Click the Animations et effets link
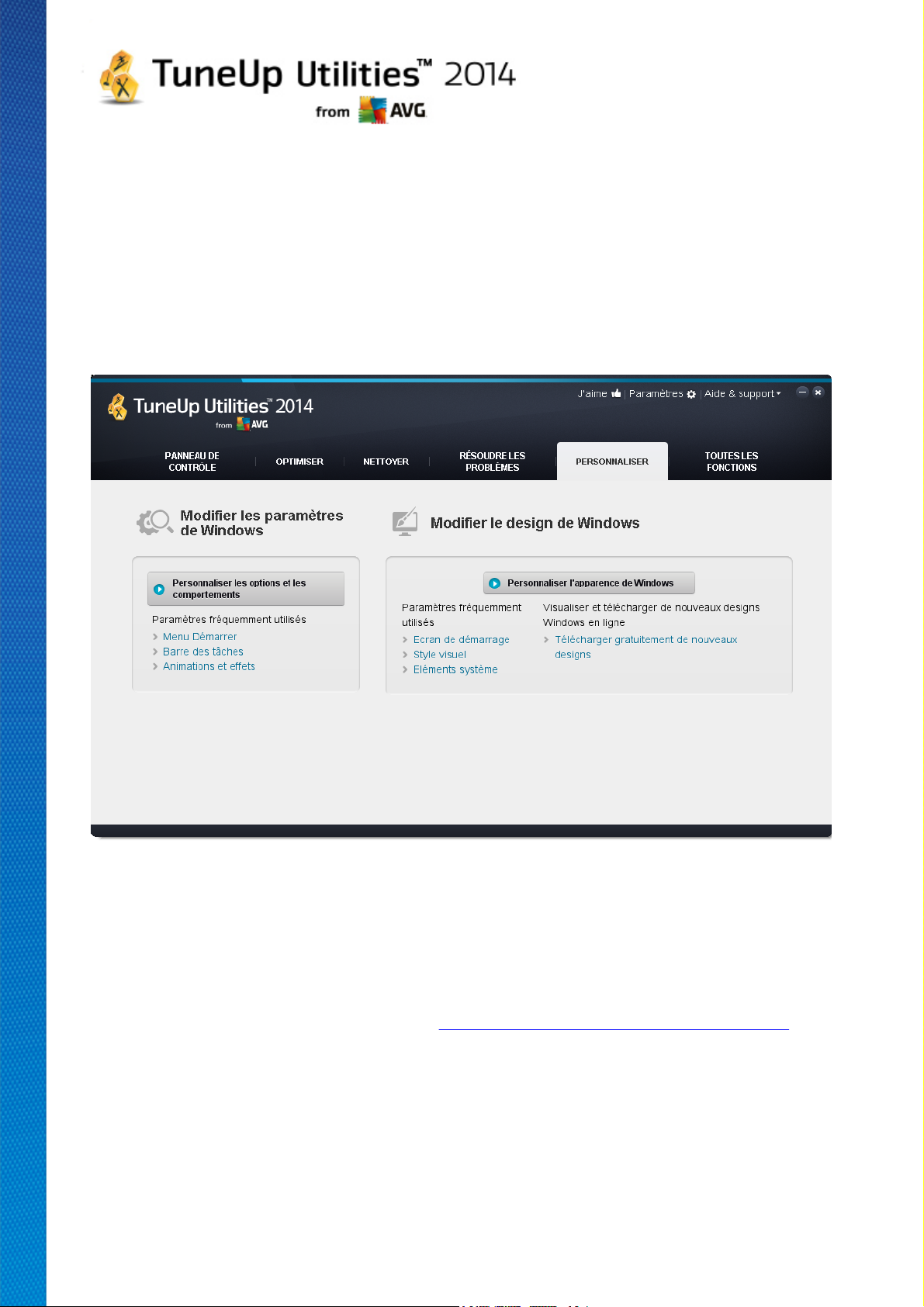 (209, 666)
